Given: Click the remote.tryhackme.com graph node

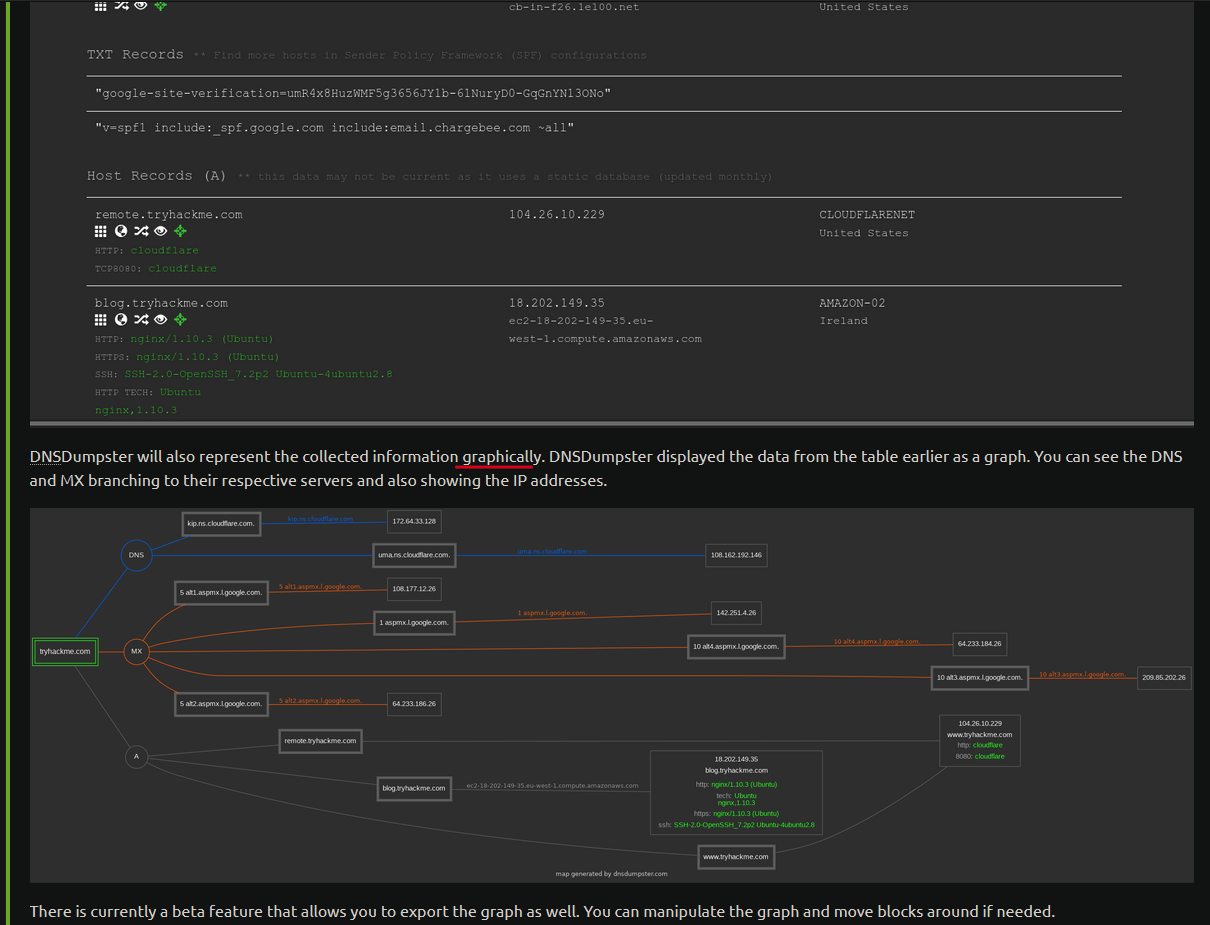Looking at the screenshot, I should point(320,741).
